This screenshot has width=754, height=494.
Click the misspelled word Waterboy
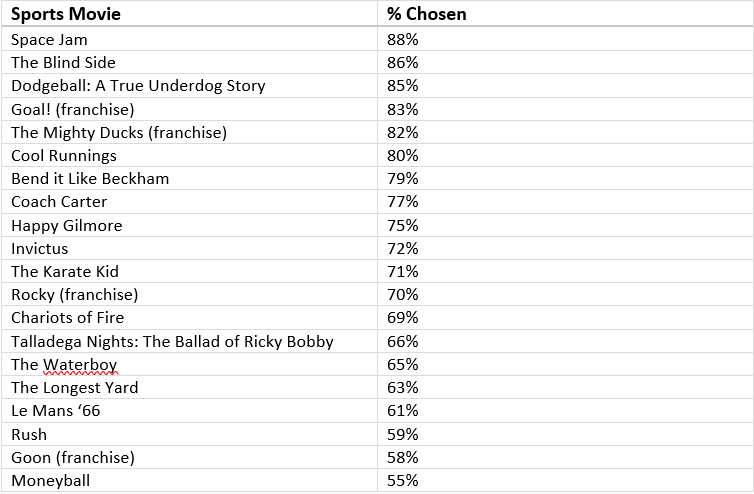tap(80, 365)
